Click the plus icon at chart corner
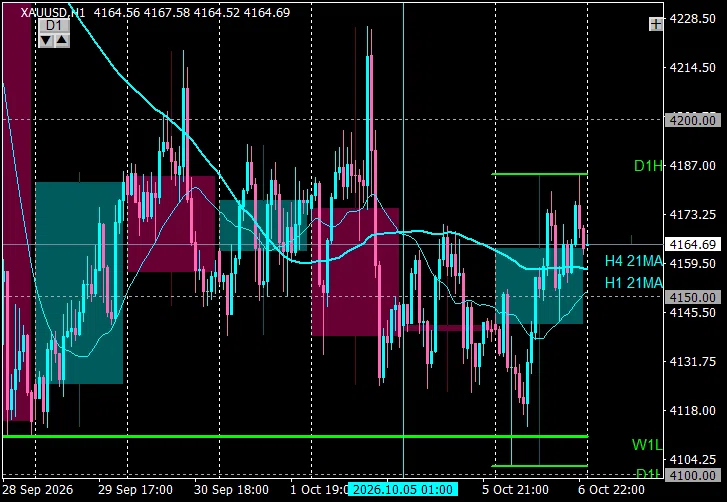727x502 pixels. tap(656, 24)
